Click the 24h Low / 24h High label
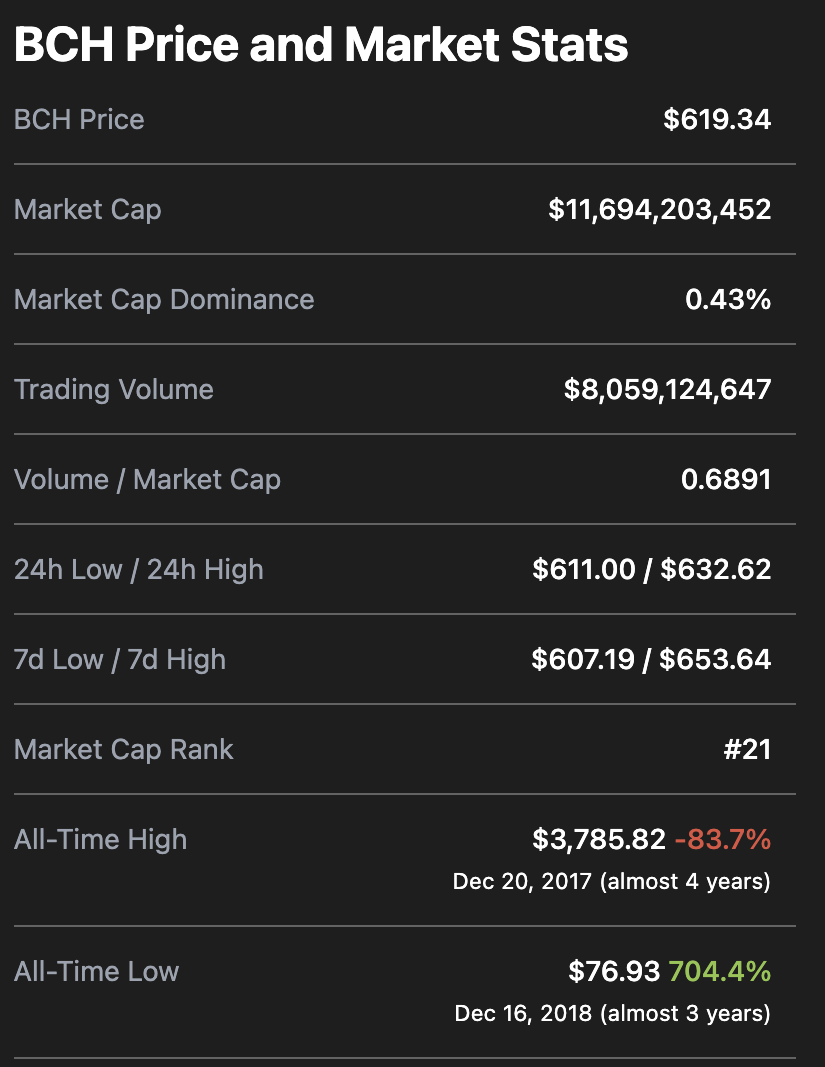 tap(139, 570)
